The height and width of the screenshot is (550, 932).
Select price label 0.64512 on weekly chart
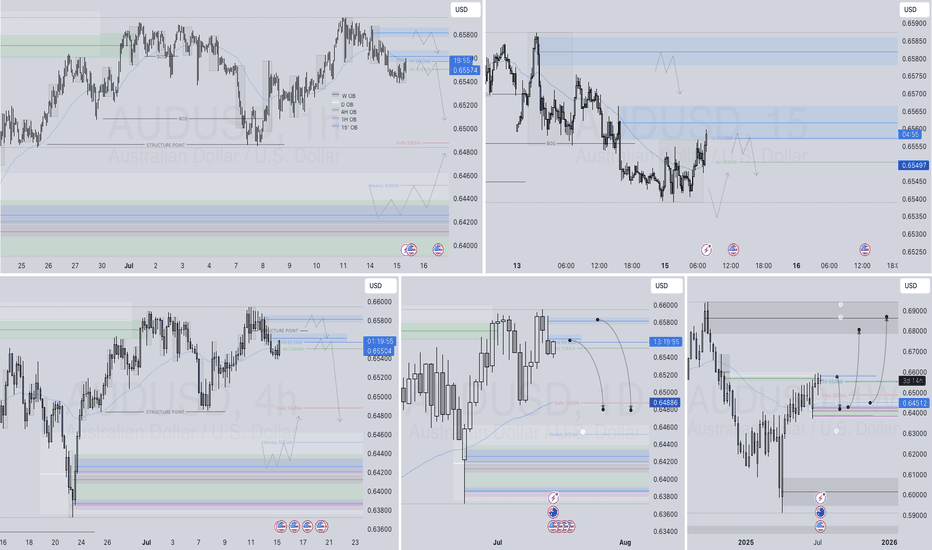tap(914, 403)
